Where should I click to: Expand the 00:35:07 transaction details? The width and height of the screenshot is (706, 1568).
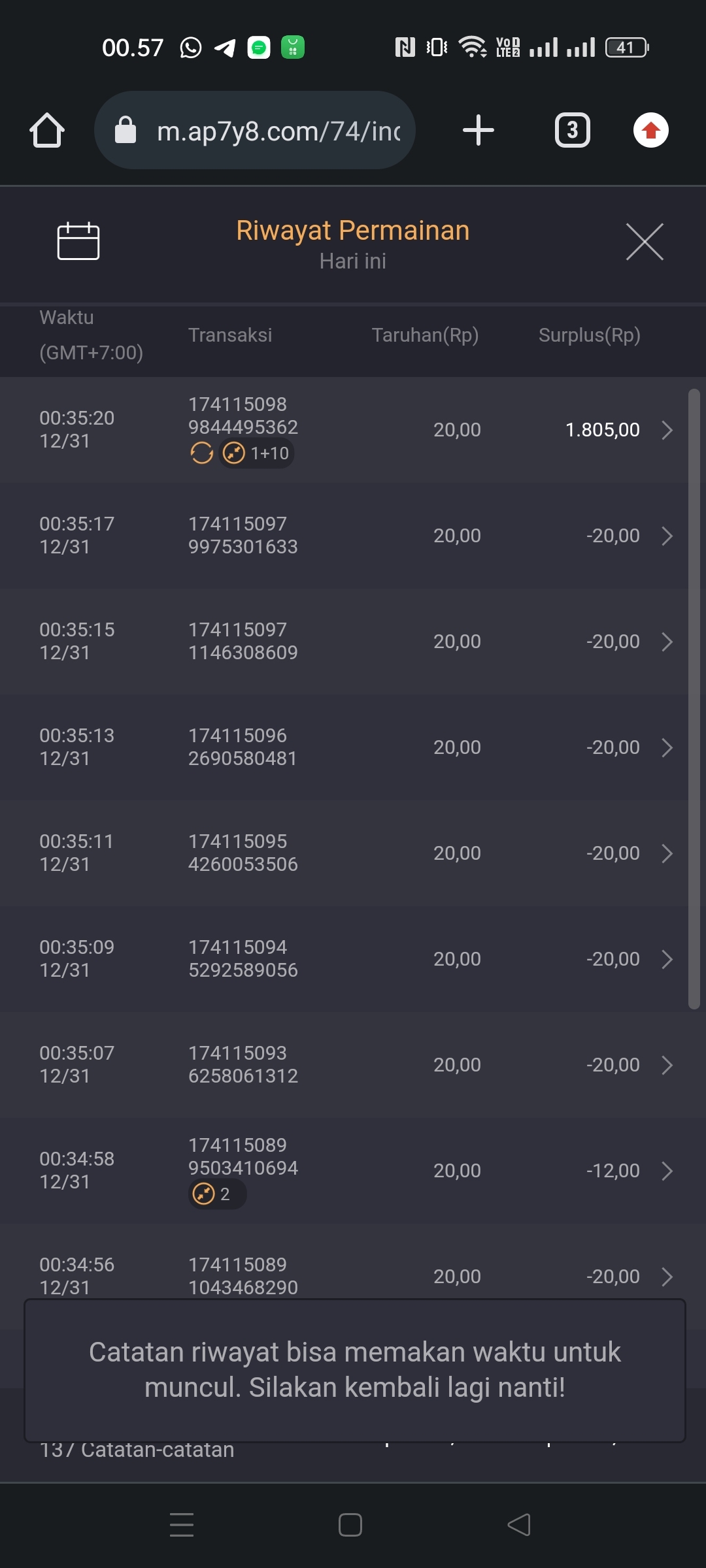tap(667, 1065)
